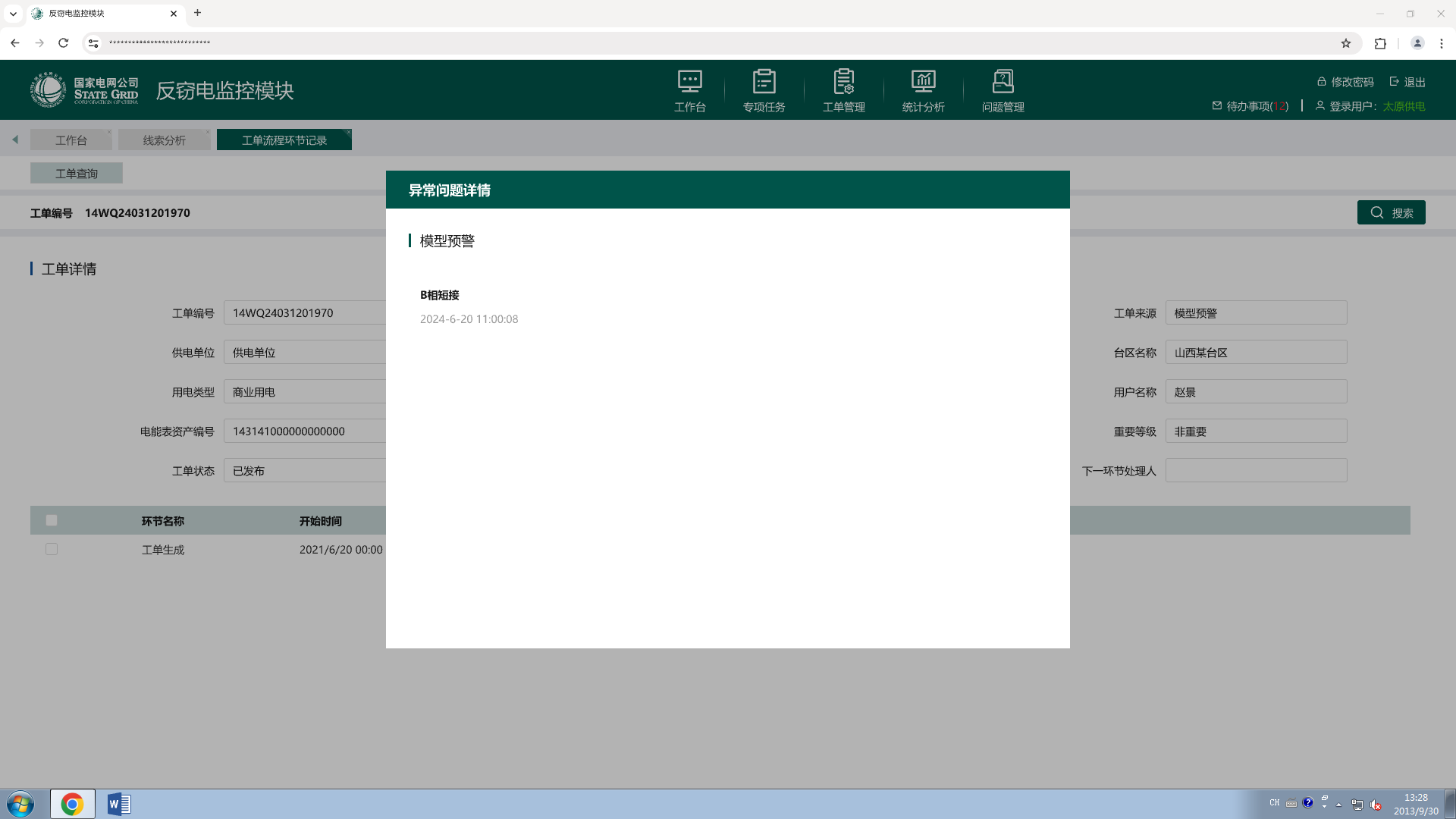The height and width of the screenshot is (819, 1456).
Task: Close the 工单流程环节记录 tab
Action: point(349,132)
